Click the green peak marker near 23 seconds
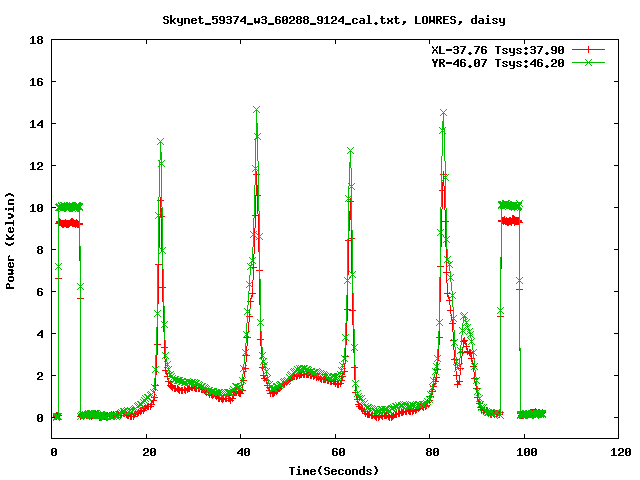640x480 pixels. pos(160,142)
